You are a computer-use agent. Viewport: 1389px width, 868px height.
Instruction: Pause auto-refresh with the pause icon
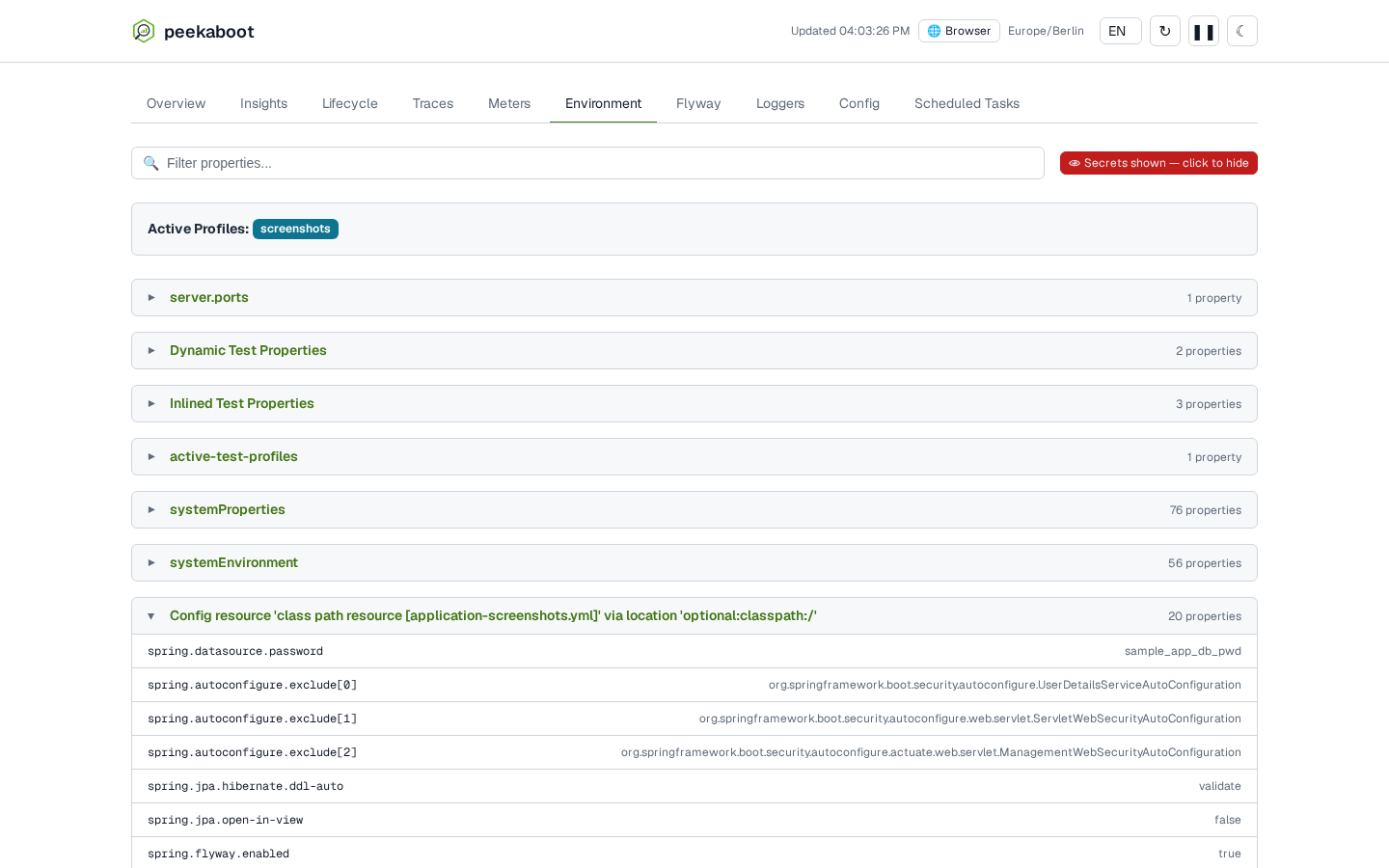click(1204, 31)
